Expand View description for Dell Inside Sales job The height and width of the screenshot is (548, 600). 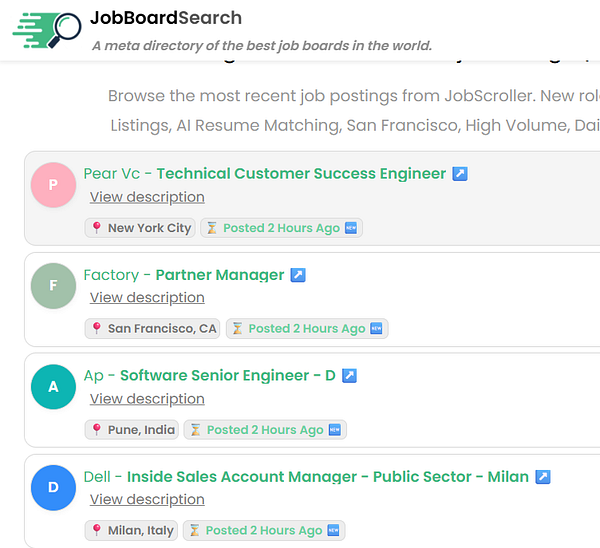point(147,500)
